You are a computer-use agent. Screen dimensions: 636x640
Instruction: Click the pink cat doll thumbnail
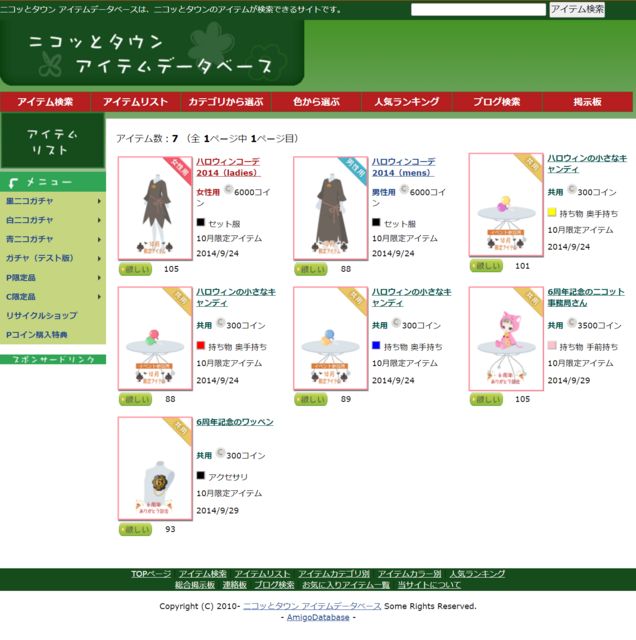click(506, 338)
